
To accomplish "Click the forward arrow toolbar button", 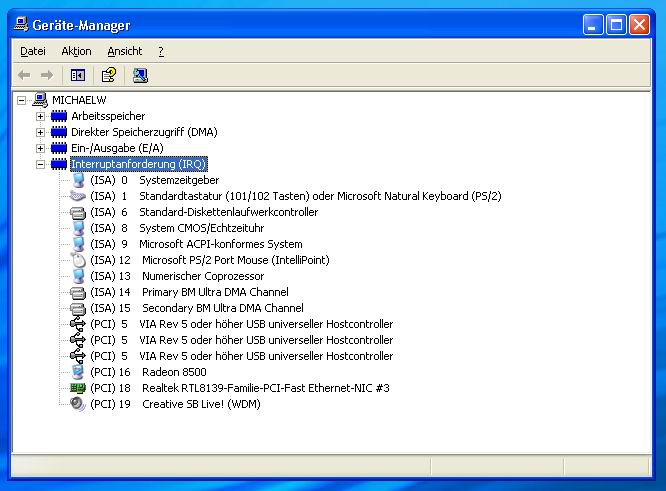I will pos(47,76).
